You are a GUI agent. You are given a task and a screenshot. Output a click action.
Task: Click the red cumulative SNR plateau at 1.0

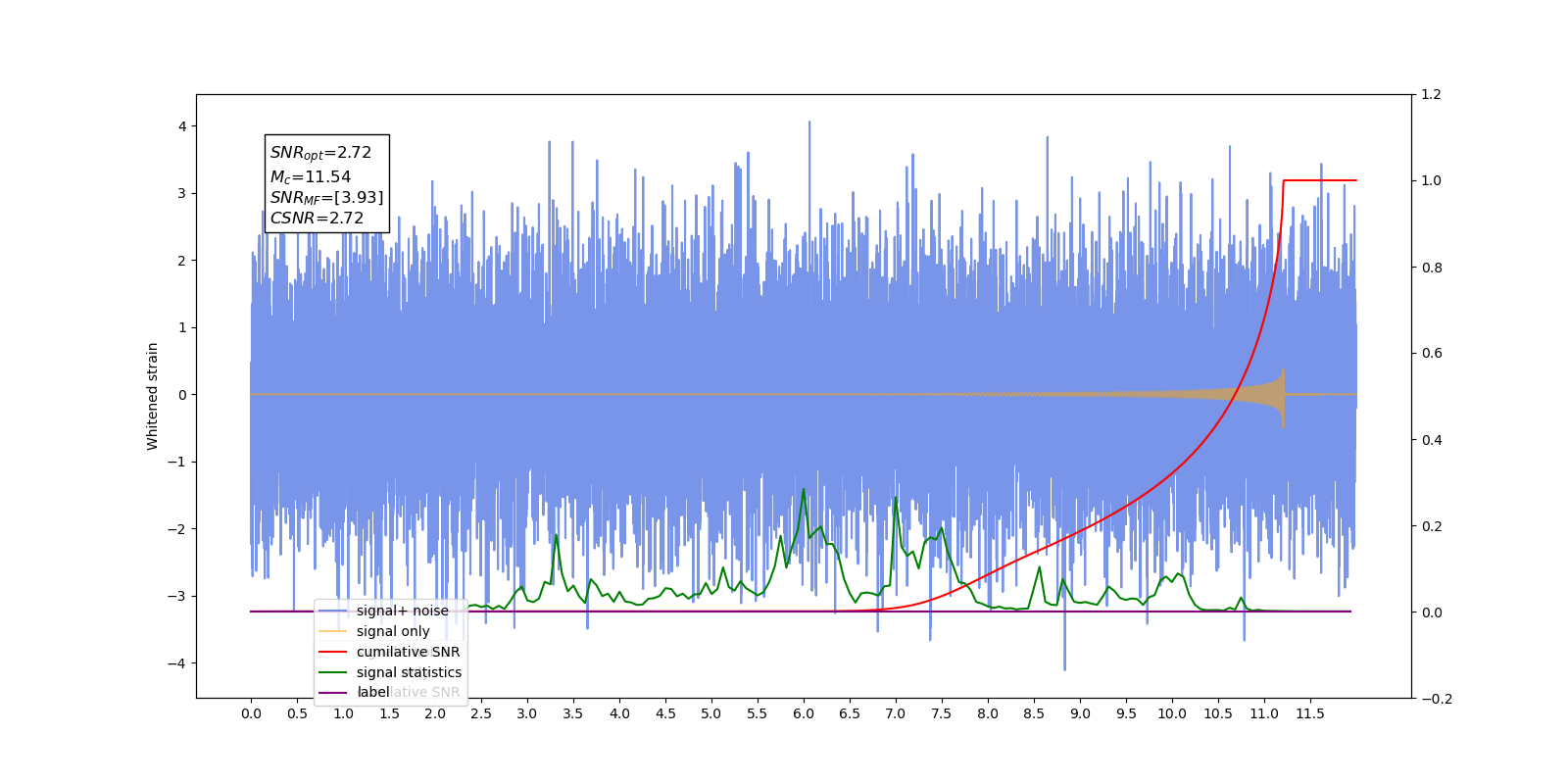point(1320,180)
